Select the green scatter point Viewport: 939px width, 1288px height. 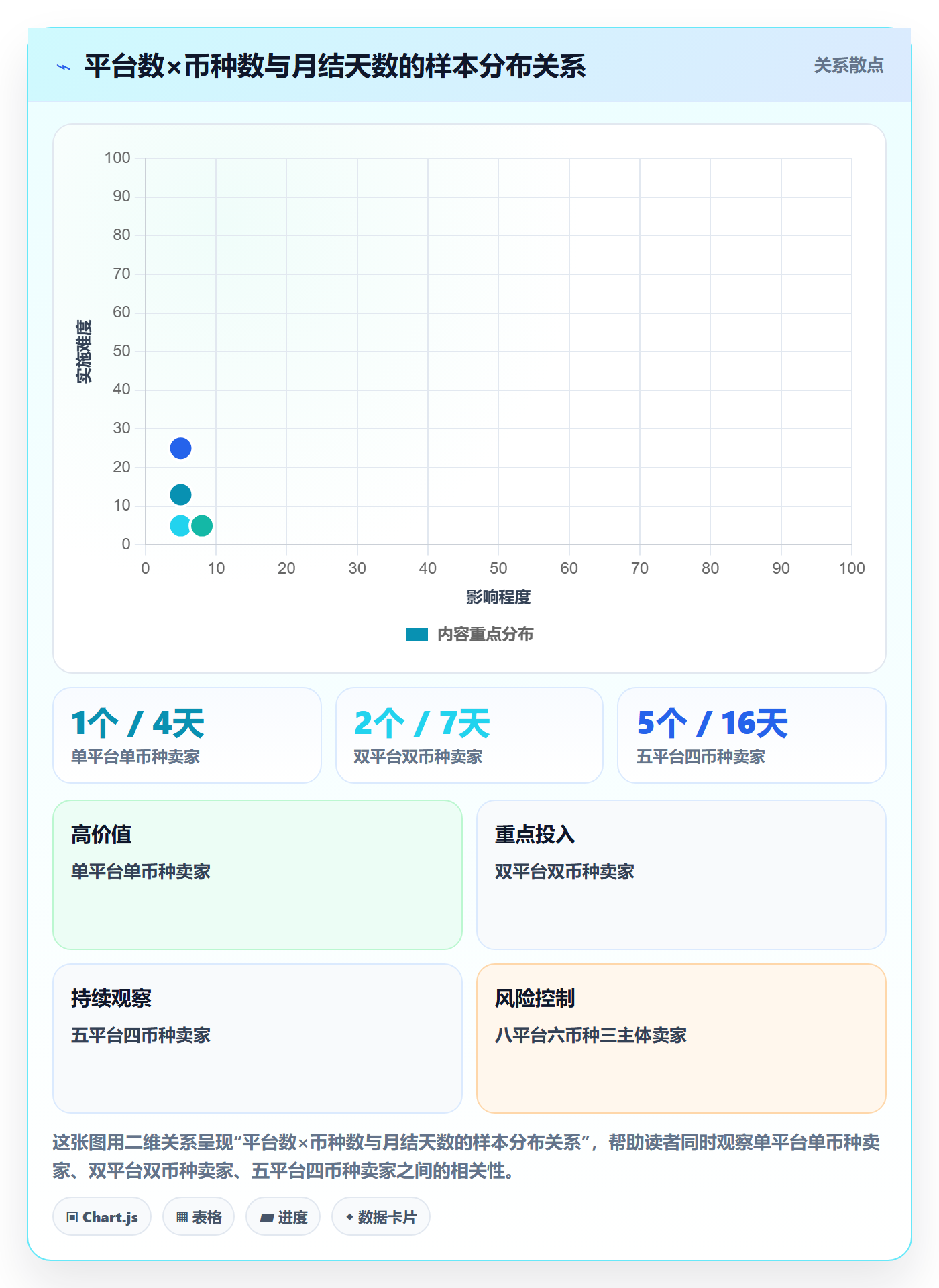(x=202, y=526)
